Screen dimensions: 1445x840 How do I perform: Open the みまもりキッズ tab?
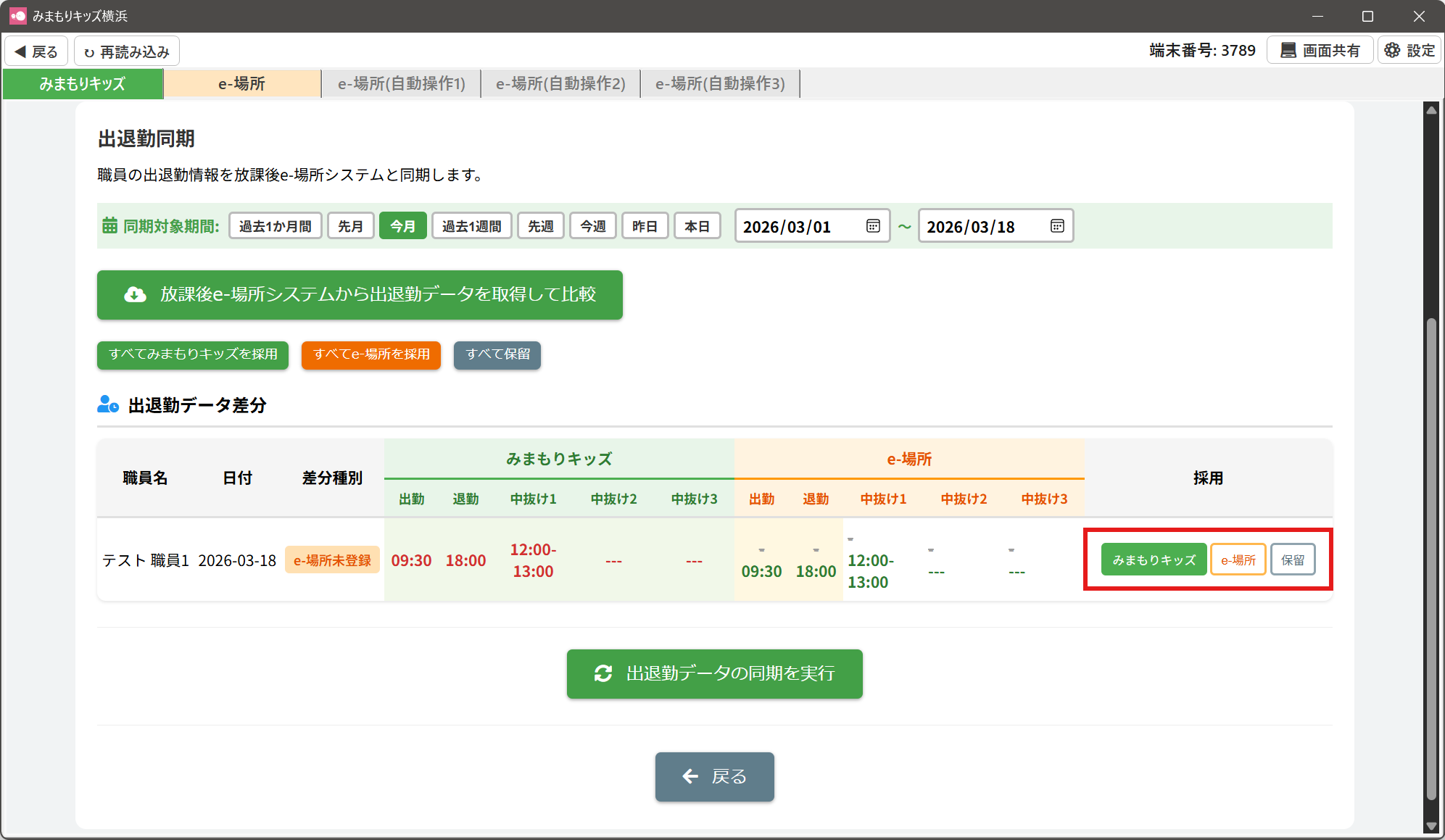[x=83, y=84]
